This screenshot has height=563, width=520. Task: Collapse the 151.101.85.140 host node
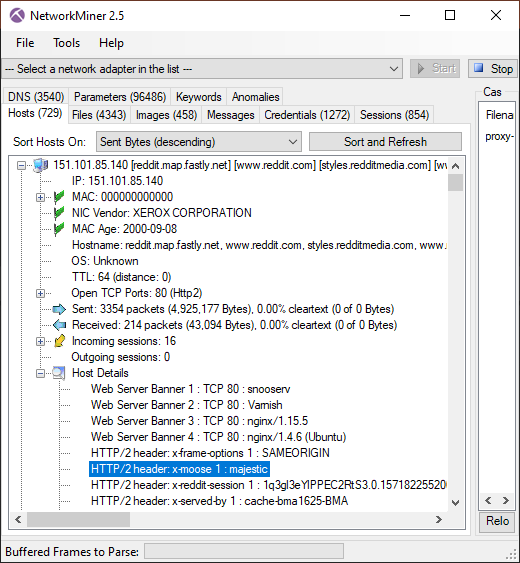[x=22, y=166]
